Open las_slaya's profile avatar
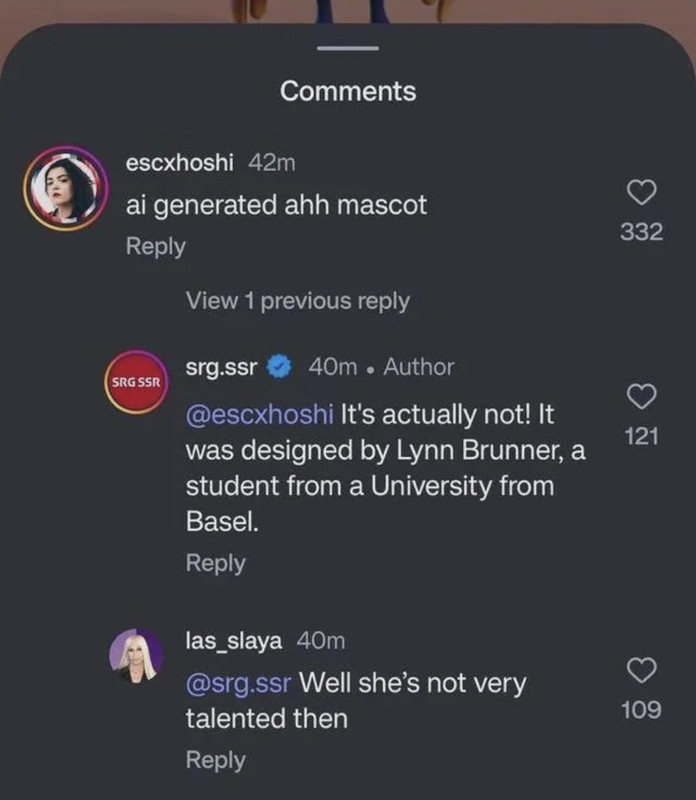The image size is (696, 800). (x=136, y=656)
